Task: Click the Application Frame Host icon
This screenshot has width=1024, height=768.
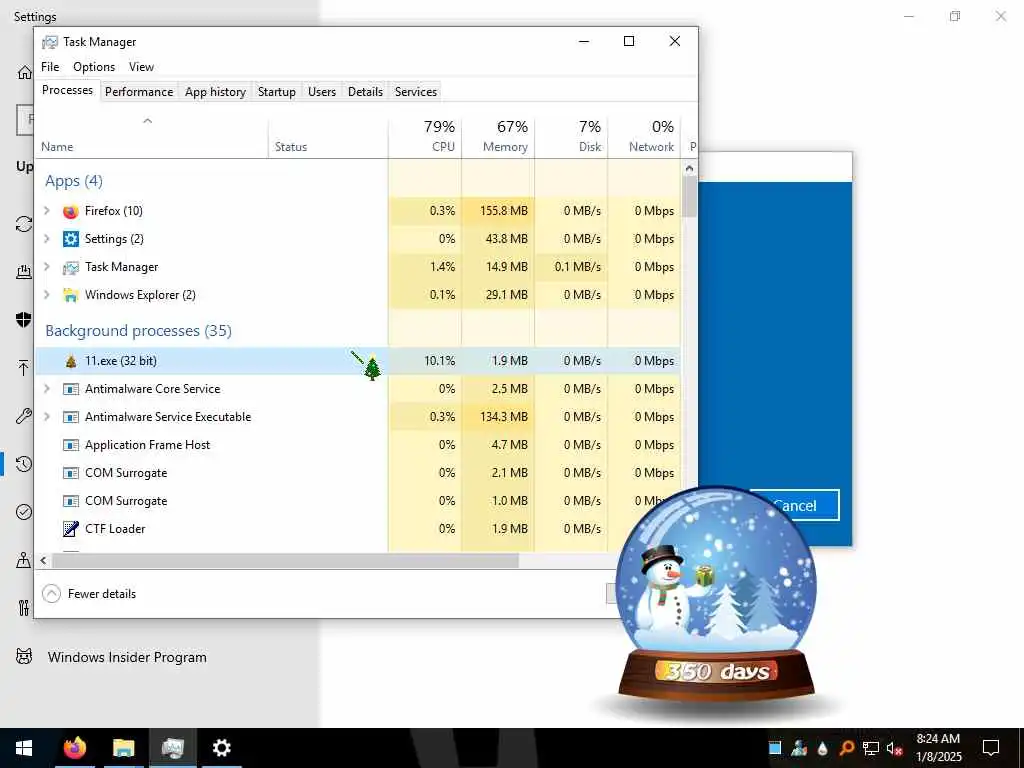Action: point(71,445)
